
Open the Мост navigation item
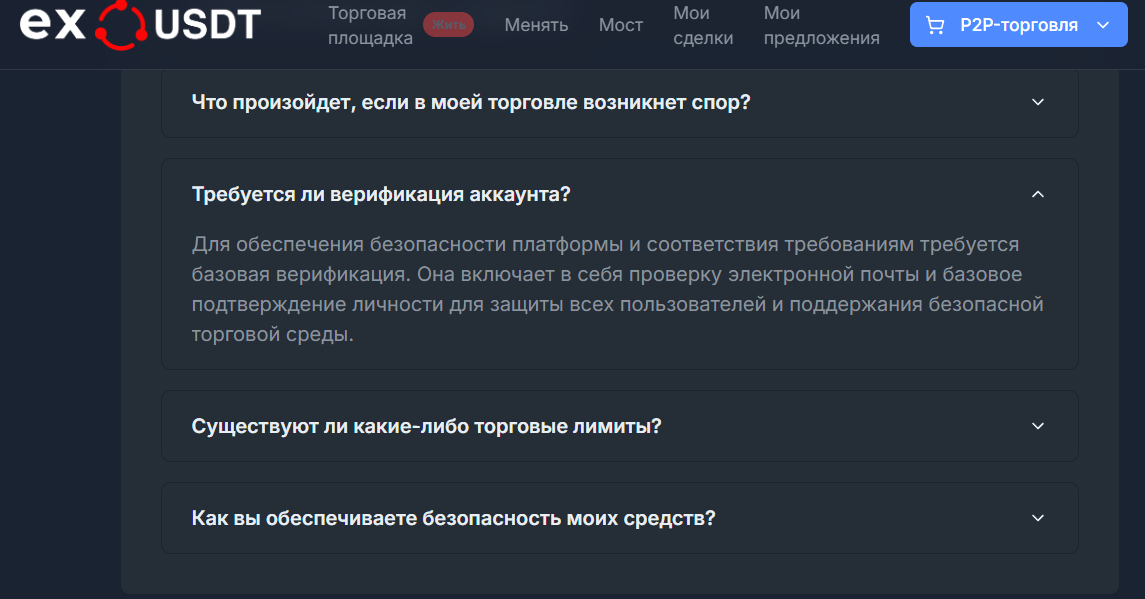click(621, 25)
